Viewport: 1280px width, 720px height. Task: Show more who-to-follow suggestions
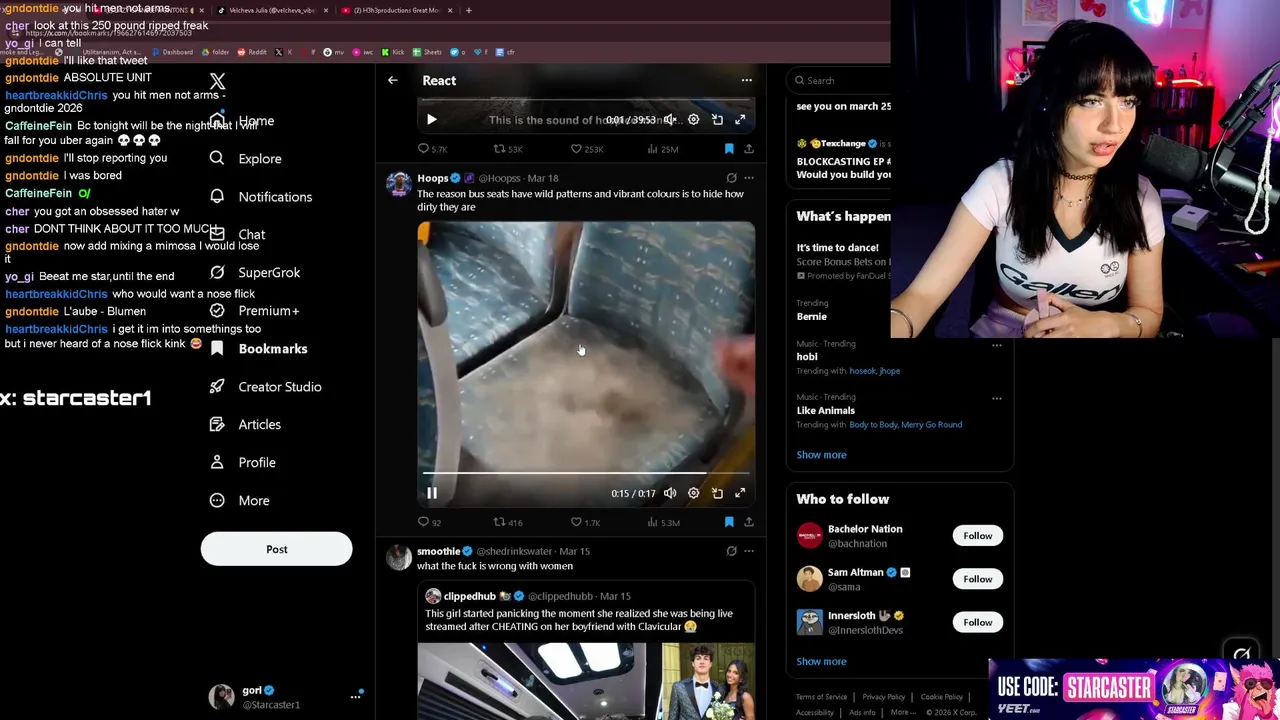(821, 661)
